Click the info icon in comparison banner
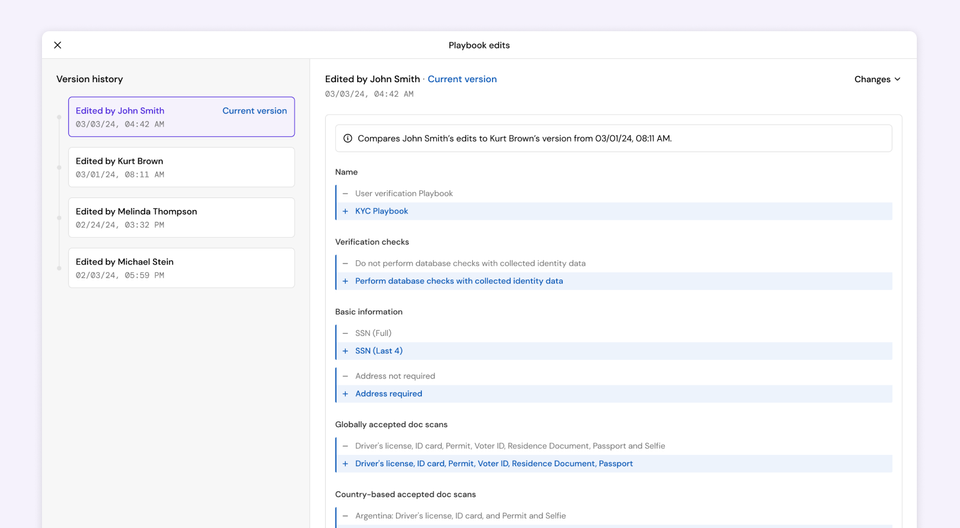Image resolution: width=960 pixels, height=528 pixels. coord(348,138)
